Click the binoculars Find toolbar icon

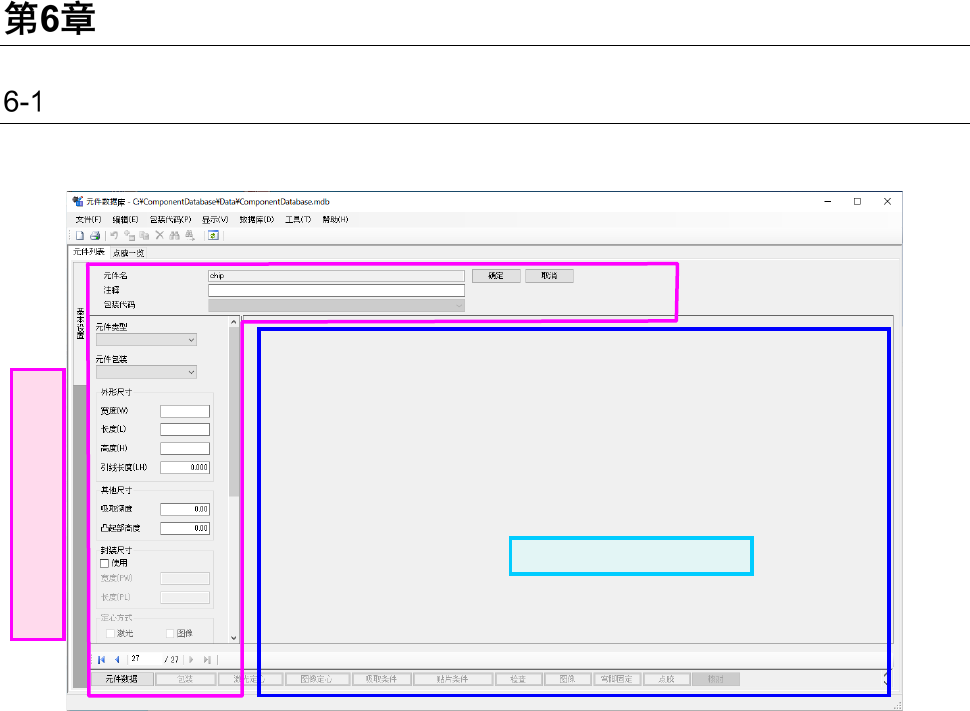pos(174,236)
